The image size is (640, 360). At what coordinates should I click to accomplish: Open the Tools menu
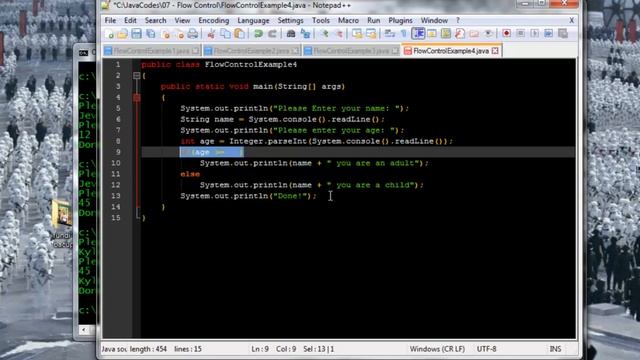pyautogui.click(x=321, y=20)
